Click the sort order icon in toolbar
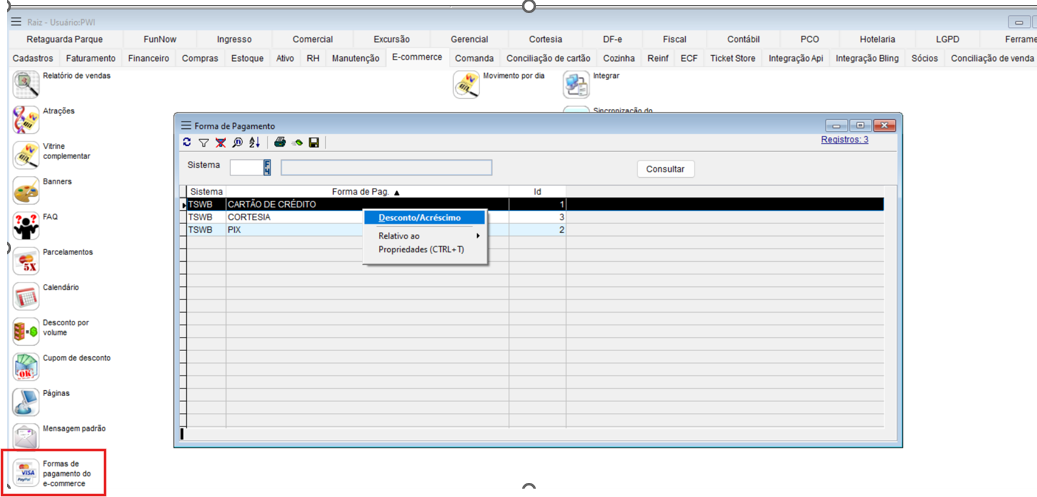1037x497 pixels. [254, 143]
